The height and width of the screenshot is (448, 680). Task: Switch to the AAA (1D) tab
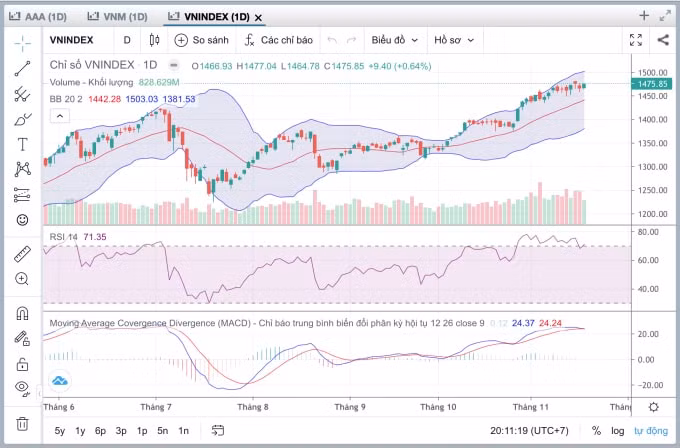click(38, 17)
